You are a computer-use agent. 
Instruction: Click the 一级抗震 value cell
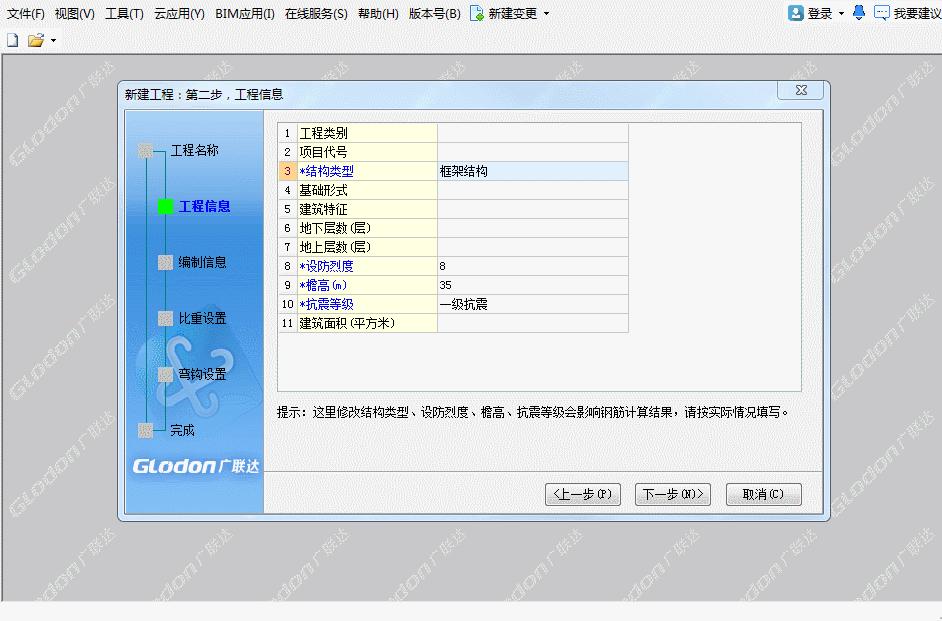(x=533, y=304)
